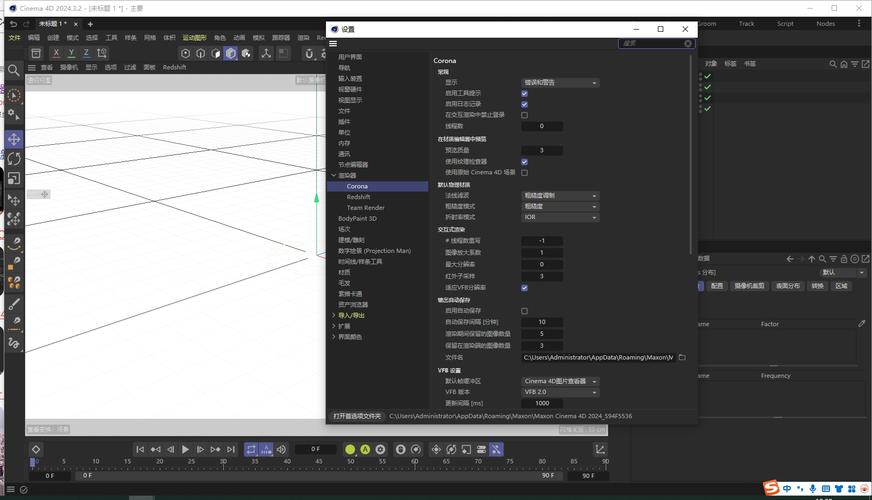
Task: Collapse the renderer tree group above Corona
Action: pyautogui.click(x=334, y=175)
